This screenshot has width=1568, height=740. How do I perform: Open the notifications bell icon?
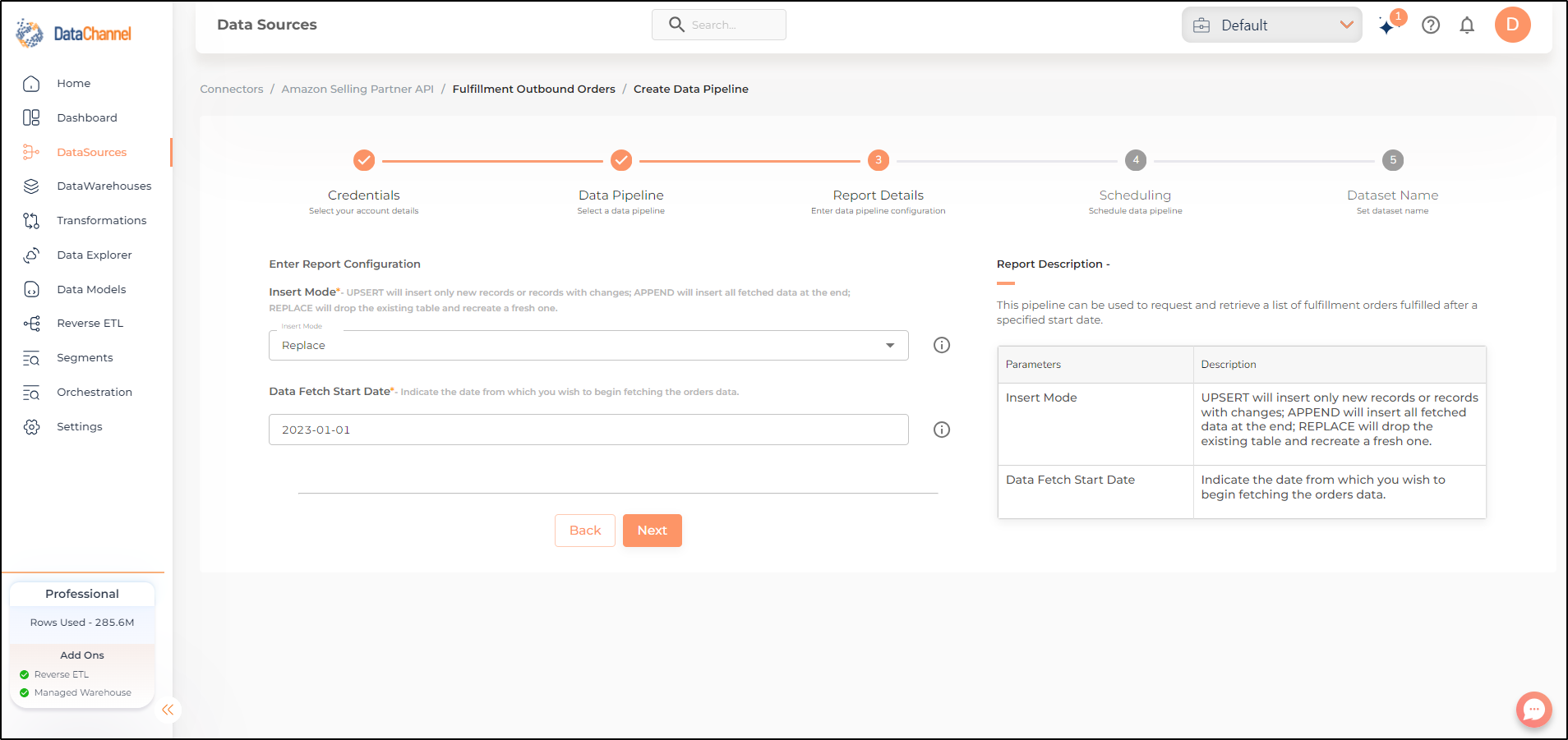[1467, 25]
